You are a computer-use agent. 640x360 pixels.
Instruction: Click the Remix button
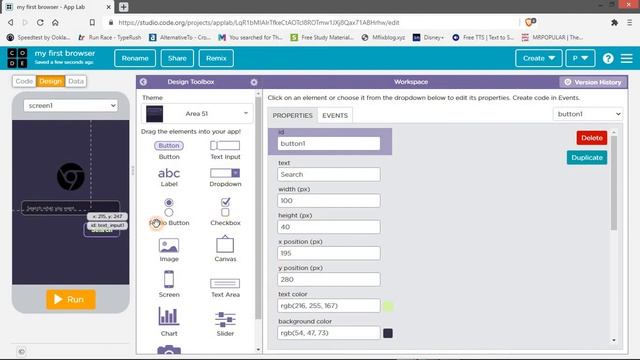pos(216,58)
